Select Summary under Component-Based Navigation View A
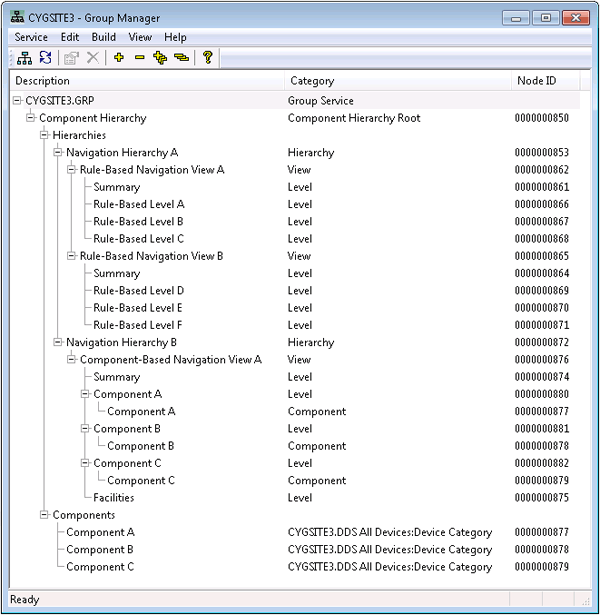Screen dimensions: 600x615 pyautogui.click(x=116, y=377)
